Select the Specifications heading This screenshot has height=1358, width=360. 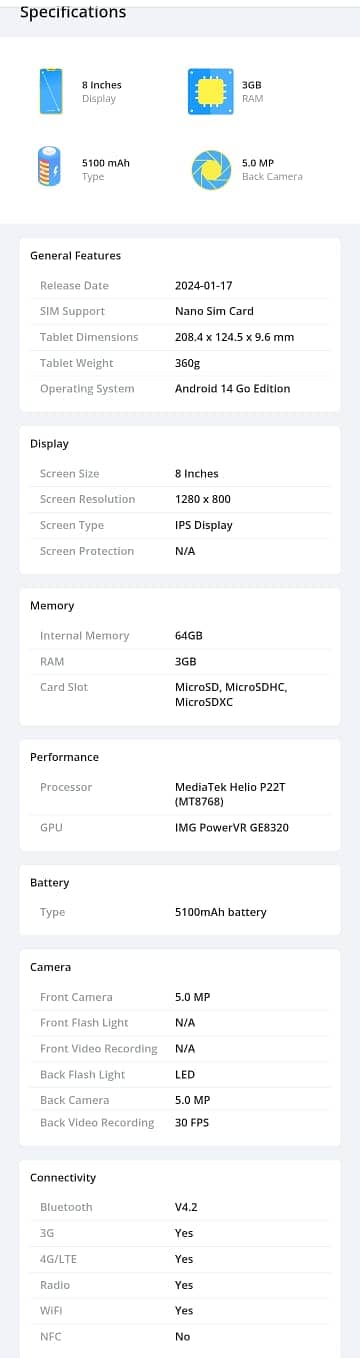73,12
